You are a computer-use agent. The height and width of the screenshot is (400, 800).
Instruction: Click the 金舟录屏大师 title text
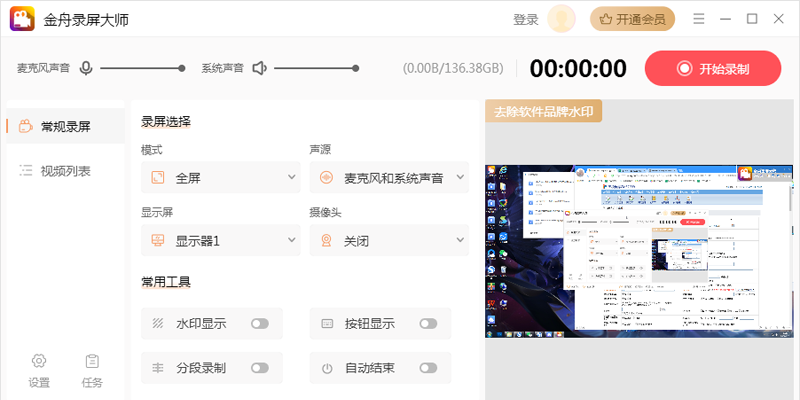[x=86, y=19]
